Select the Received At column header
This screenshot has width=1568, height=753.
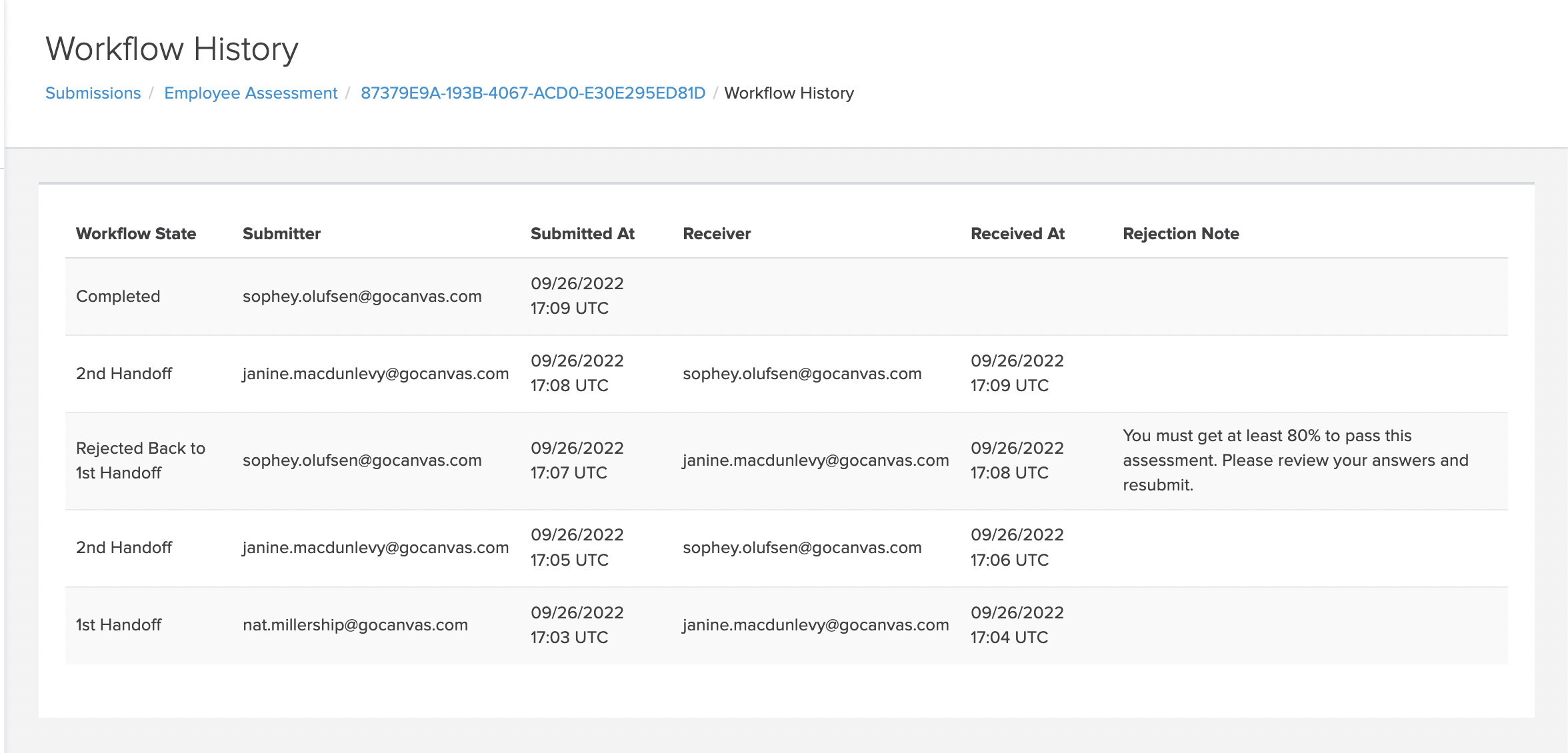coord(1017,233)
